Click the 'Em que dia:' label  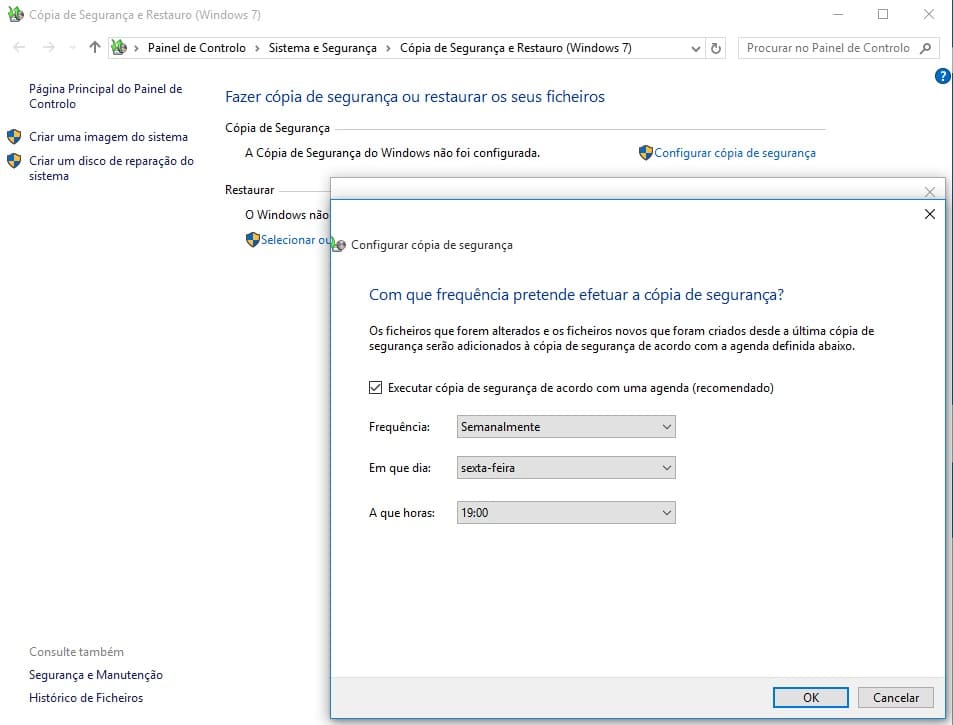tap(400, 468)
